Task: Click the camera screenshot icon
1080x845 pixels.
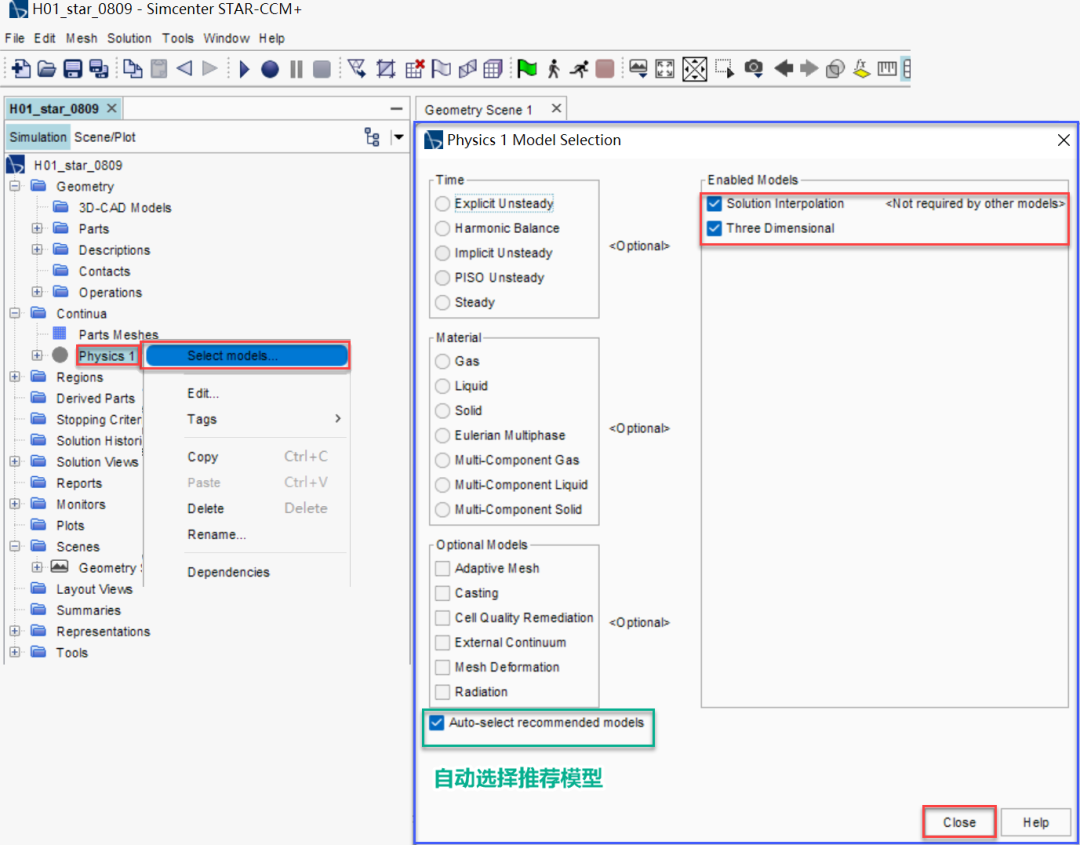Action: [754, 68]
